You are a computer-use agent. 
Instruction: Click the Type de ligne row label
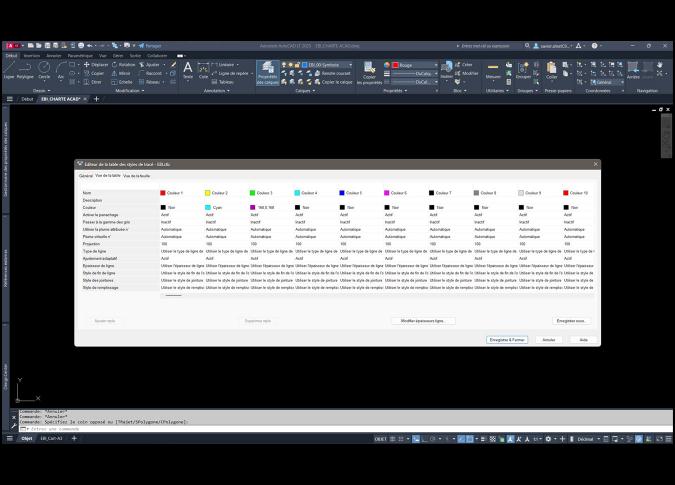coord(95,251)
